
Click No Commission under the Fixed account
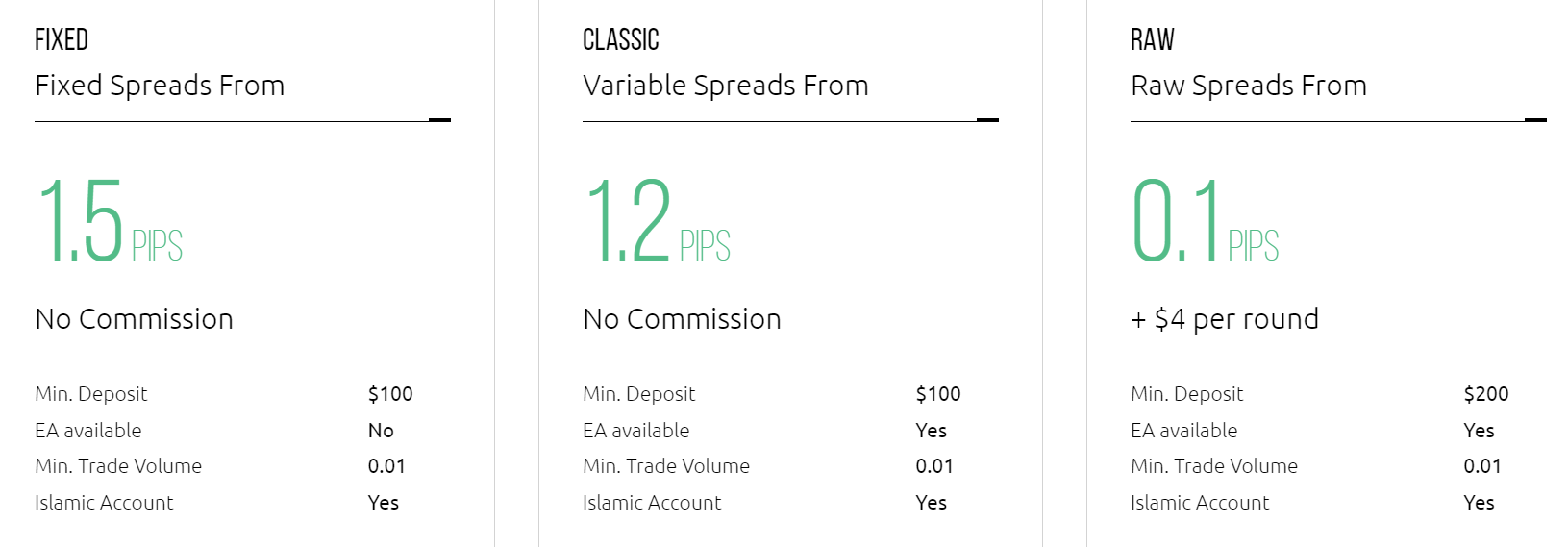click(x=135, y=319)
